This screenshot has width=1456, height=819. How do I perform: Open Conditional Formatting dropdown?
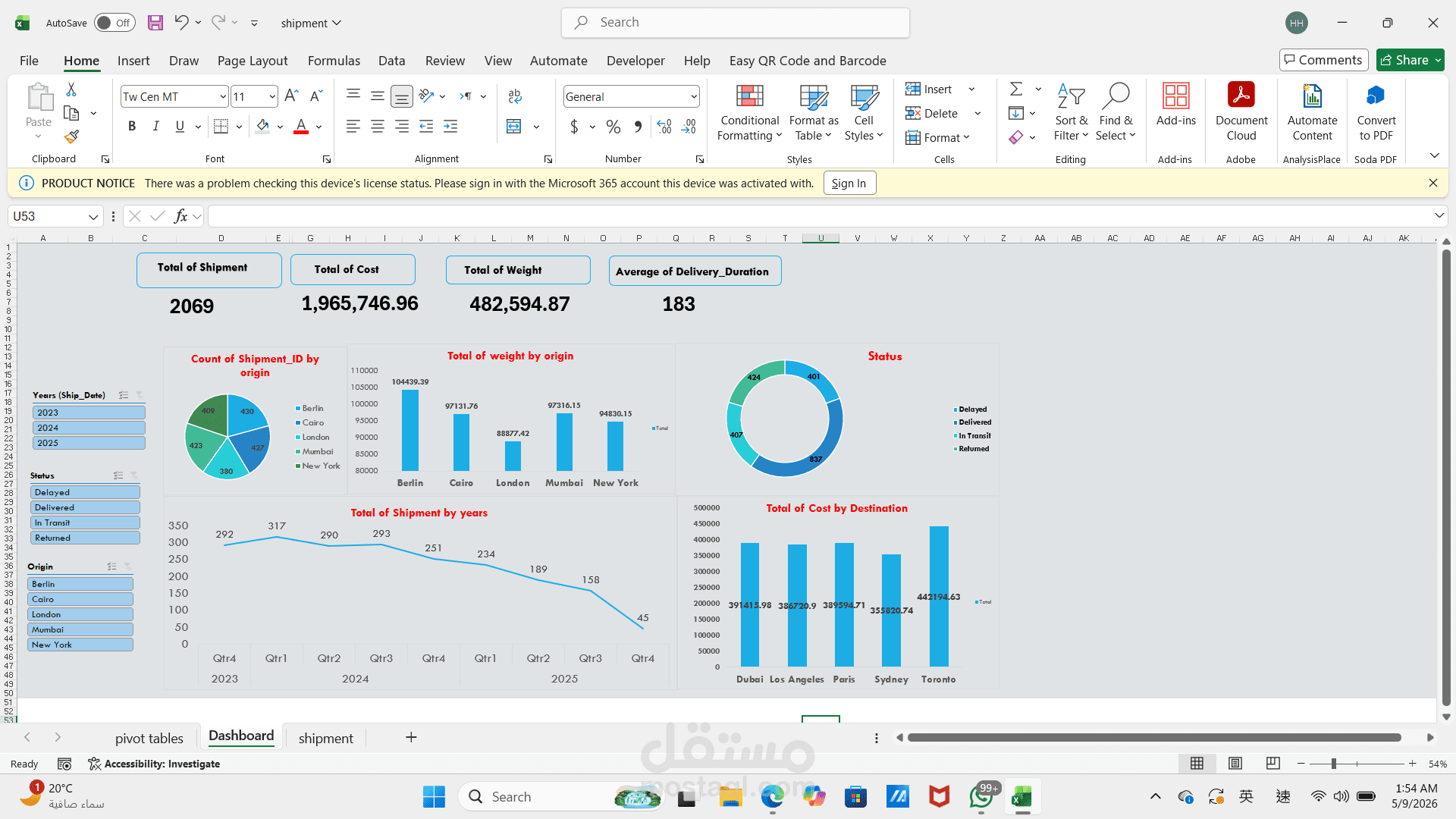pyautogui.click(x=749, y=111)
